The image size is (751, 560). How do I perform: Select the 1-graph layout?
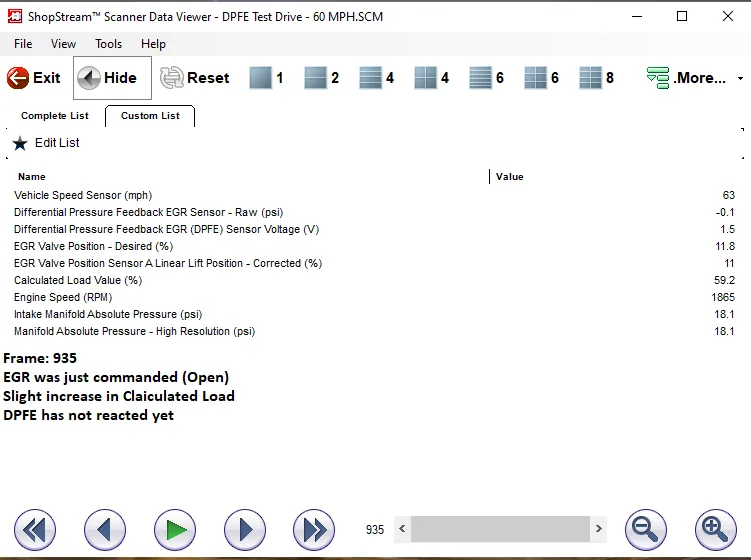coord(267,78)
